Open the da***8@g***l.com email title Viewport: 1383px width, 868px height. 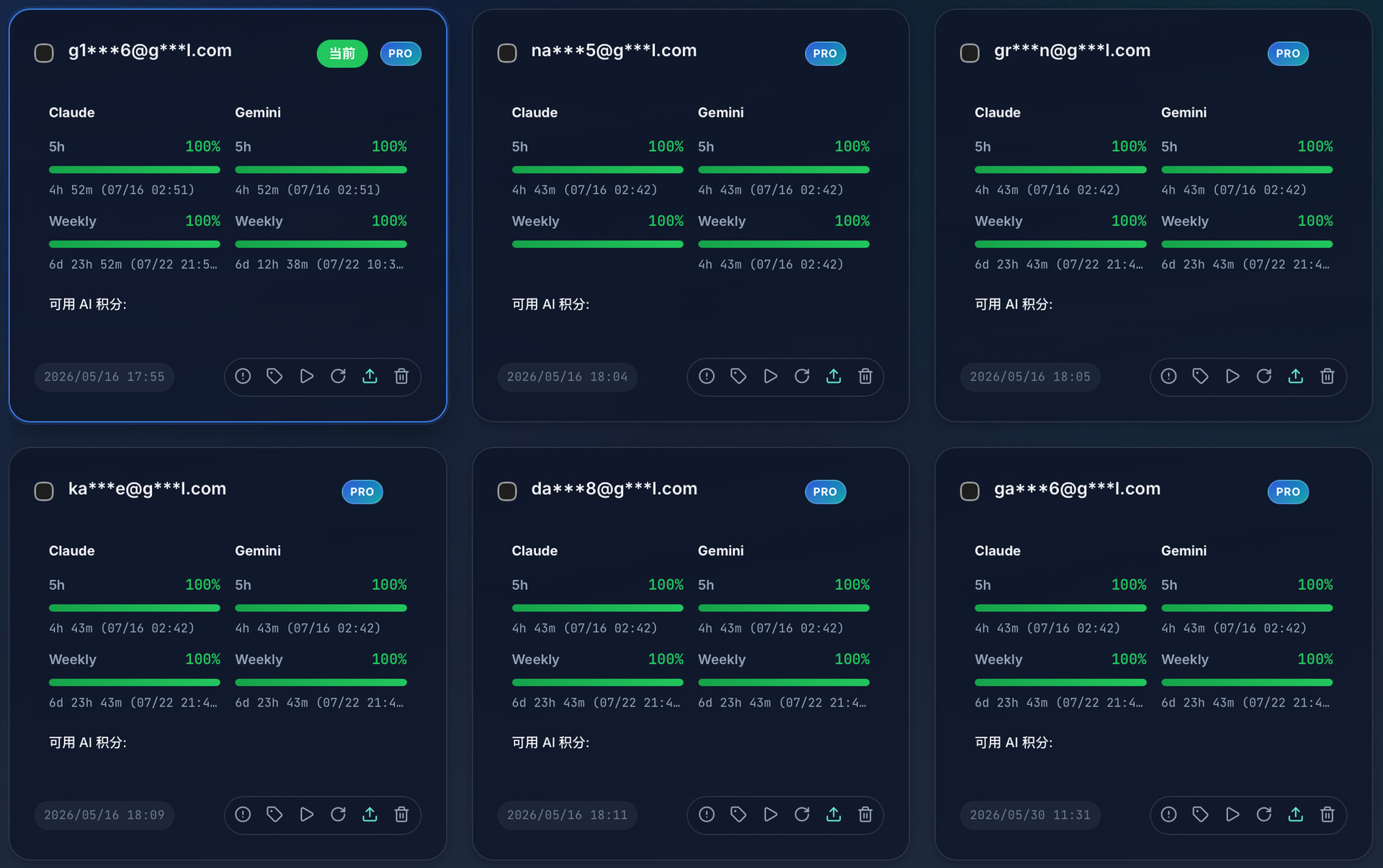[x=614, y=489]
